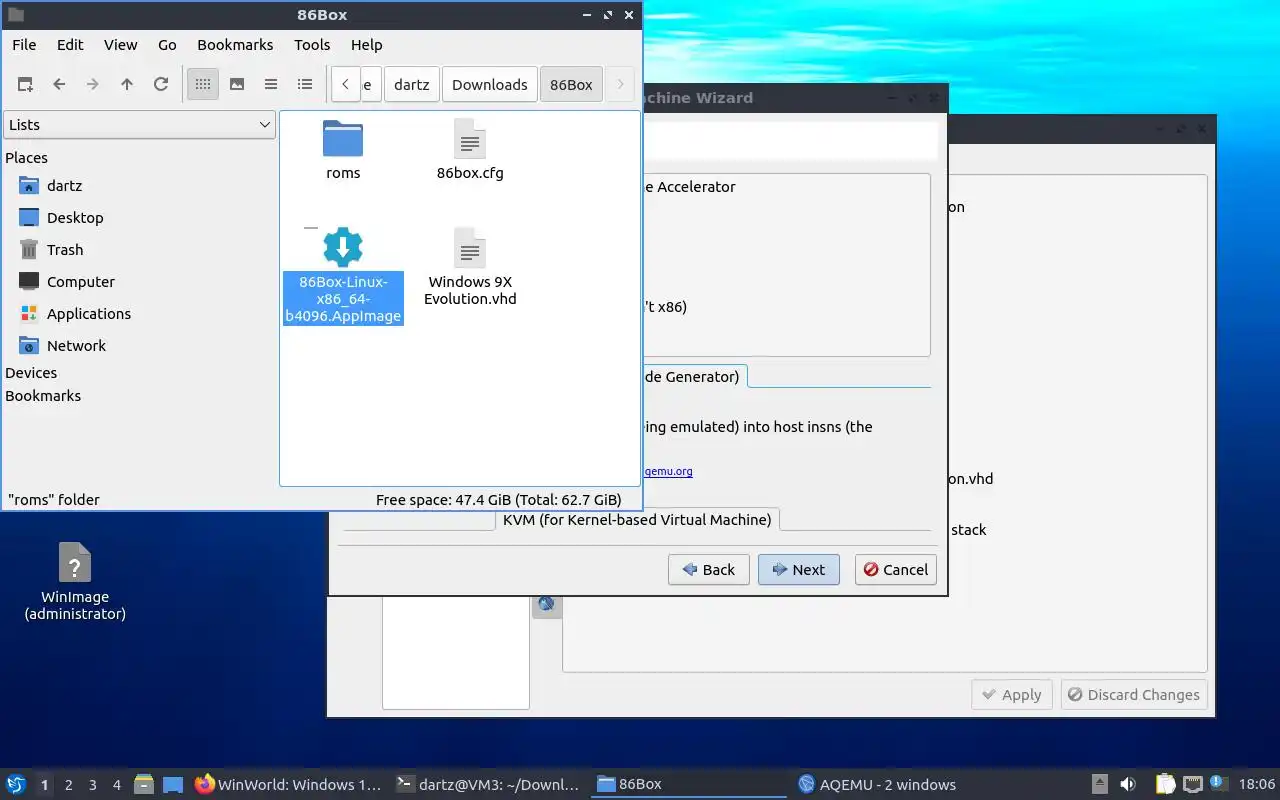
Task: Click the Devices section header
Action: tap(31, 373)
